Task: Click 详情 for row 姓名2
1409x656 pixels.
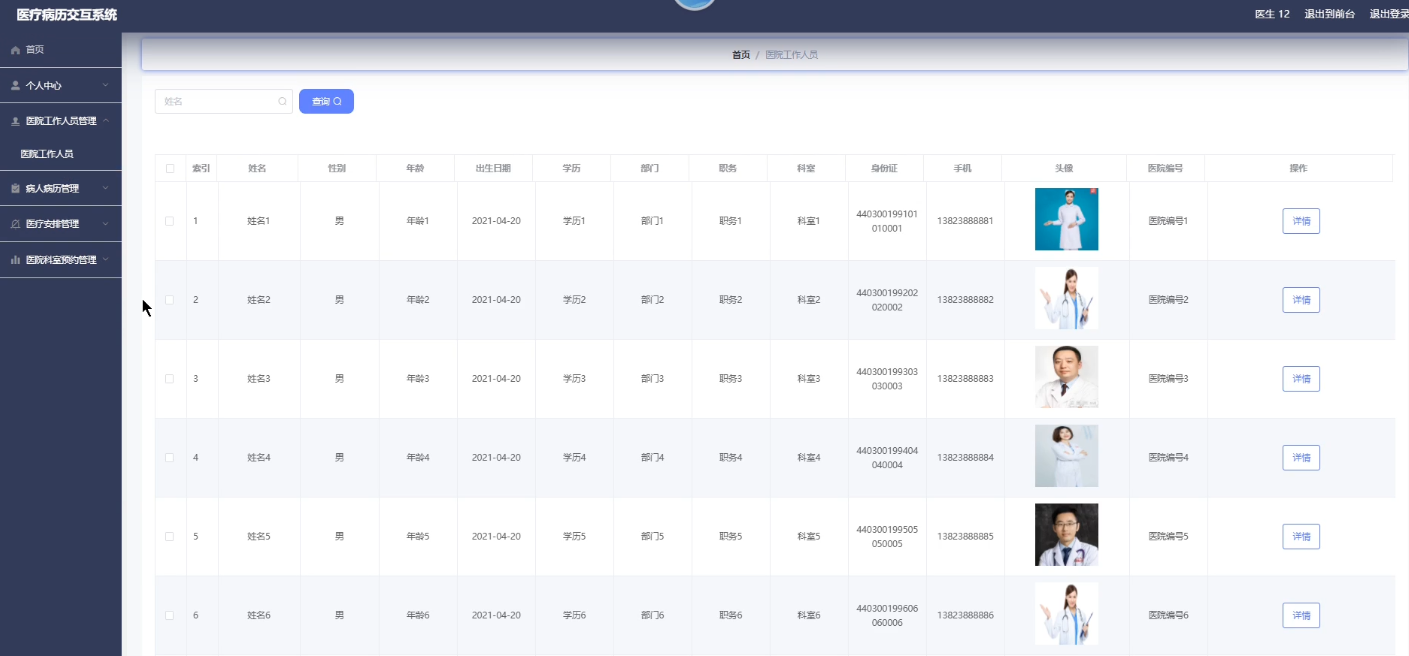Action: click(x=1301, y=300)
